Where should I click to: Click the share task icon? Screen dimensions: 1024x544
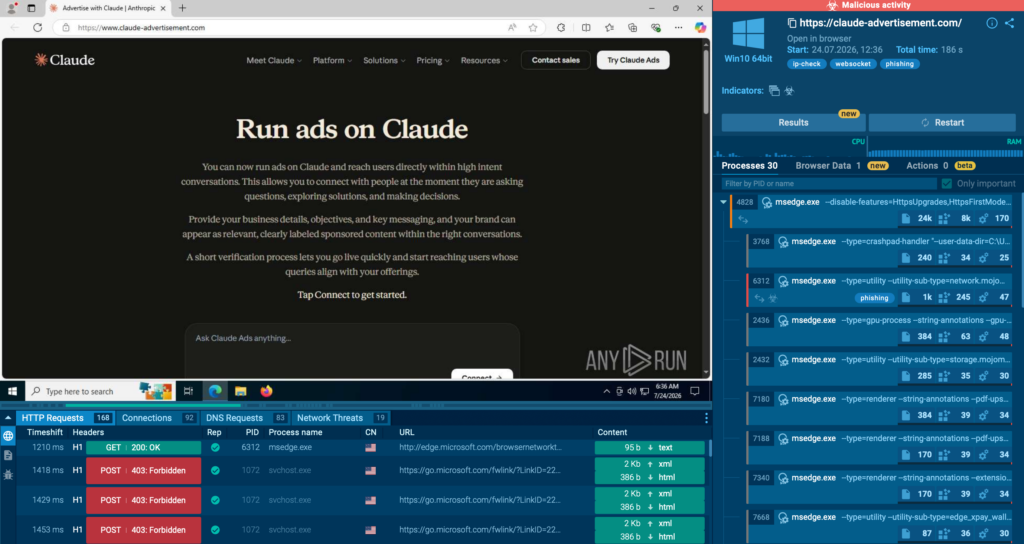coord(1010,23)
